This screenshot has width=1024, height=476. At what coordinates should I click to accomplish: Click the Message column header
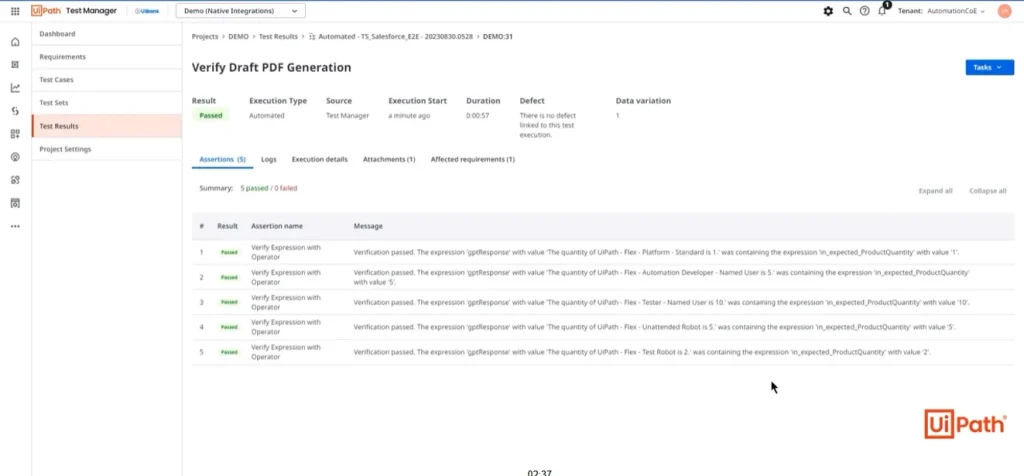coord(368,226)
